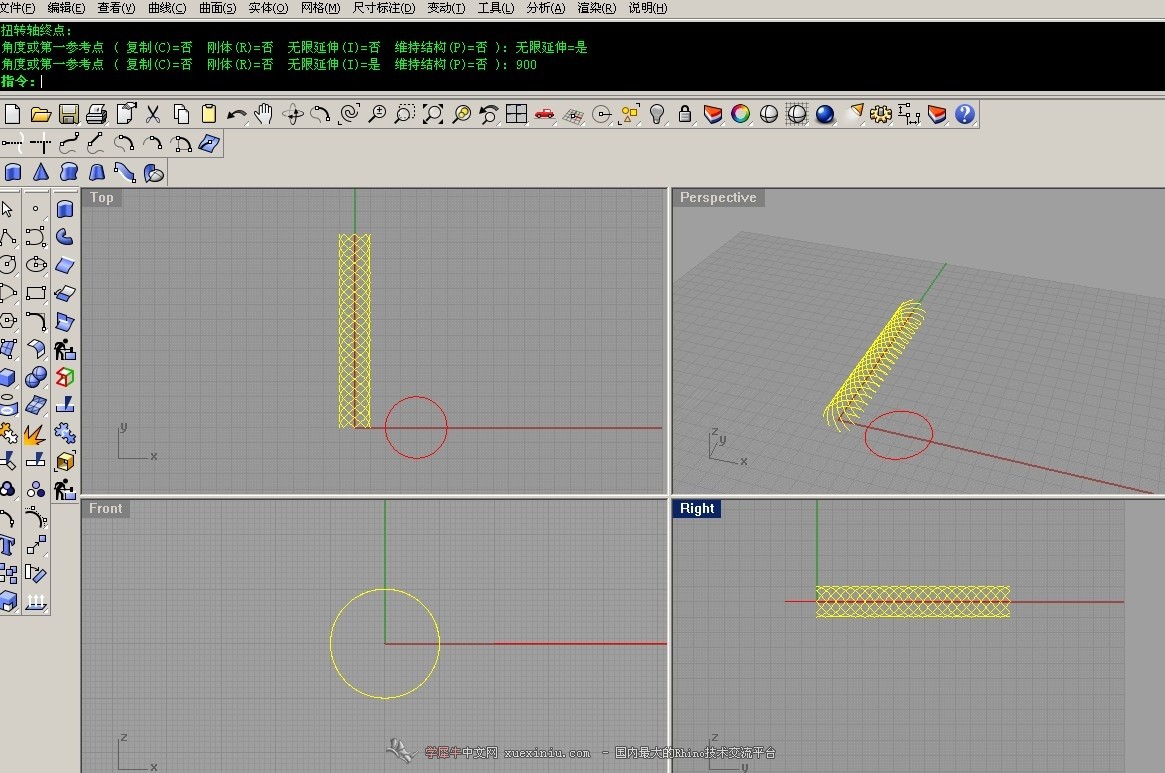This screenshot has width=1165, height=773.
Task: Open the 文件(F) menu
Action: [x=17, y=8]
